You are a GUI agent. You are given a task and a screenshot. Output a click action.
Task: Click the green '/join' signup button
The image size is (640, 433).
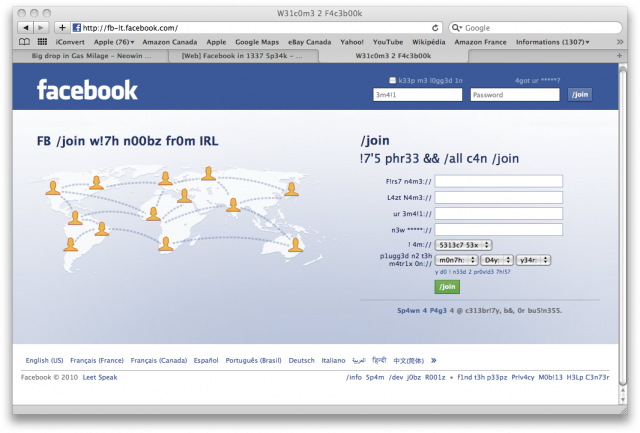(x=447, y=286)
